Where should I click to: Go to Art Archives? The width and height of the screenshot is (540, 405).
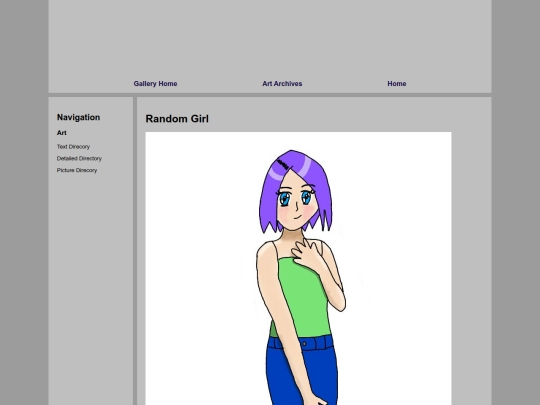click(282, 84)
